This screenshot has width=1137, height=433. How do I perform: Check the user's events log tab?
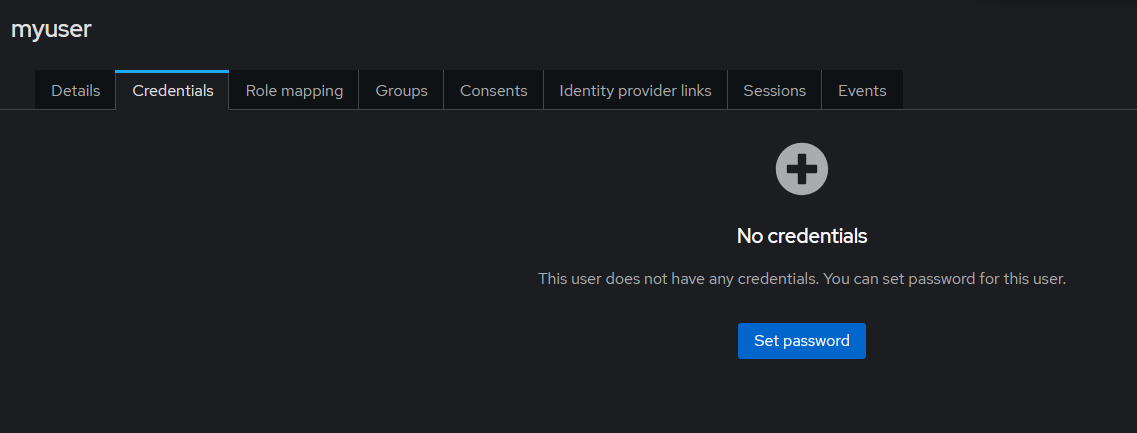(x=862, y=90)
